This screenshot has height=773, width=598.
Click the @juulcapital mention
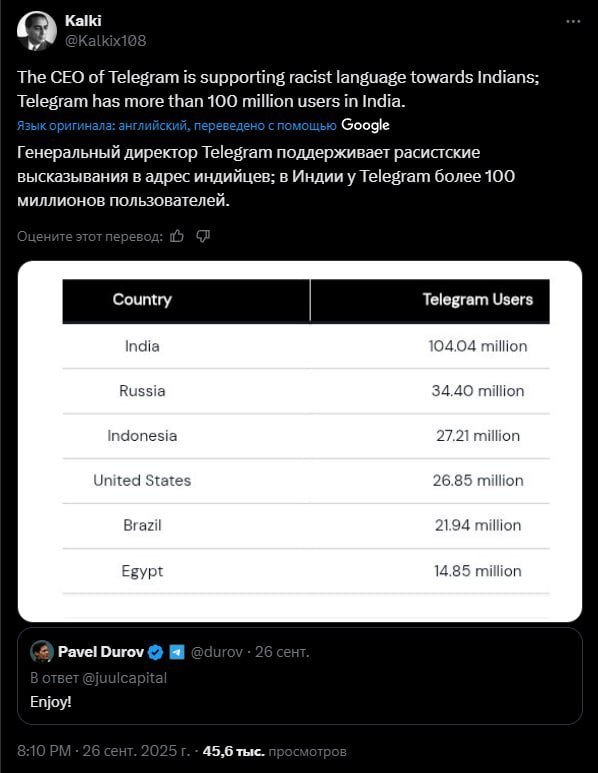coord(124,678)
